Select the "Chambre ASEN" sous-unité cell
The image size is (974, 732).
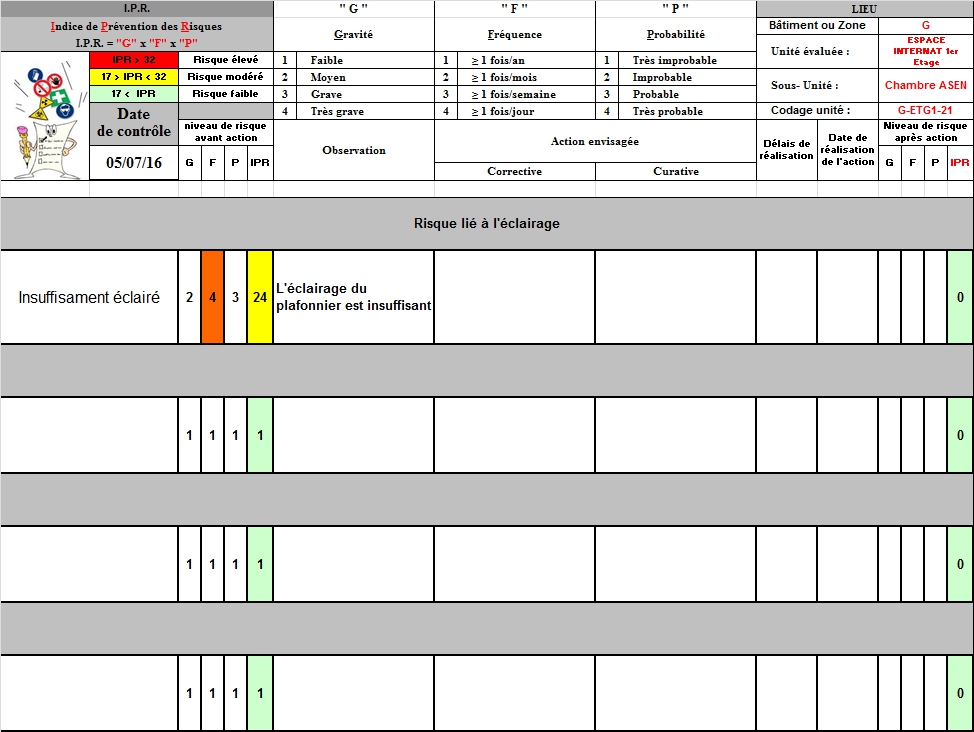(925, 86)
